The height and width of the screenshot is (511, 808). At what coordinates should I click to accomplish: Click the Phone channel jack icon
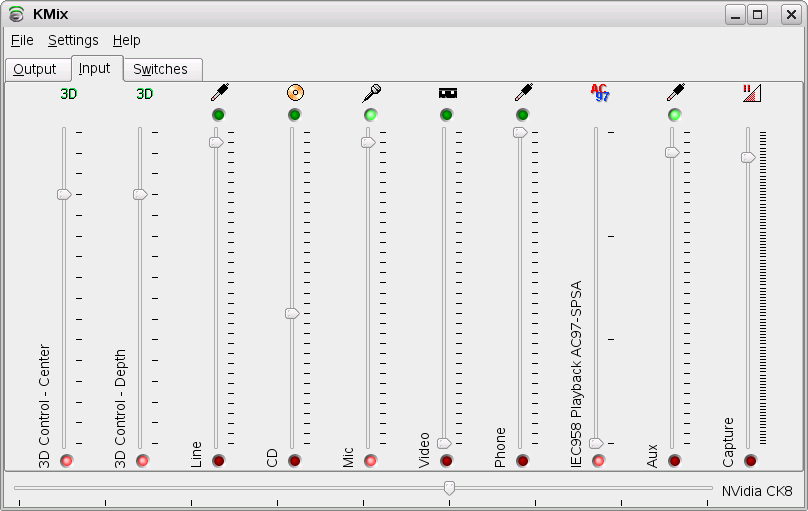coord(524,93)
